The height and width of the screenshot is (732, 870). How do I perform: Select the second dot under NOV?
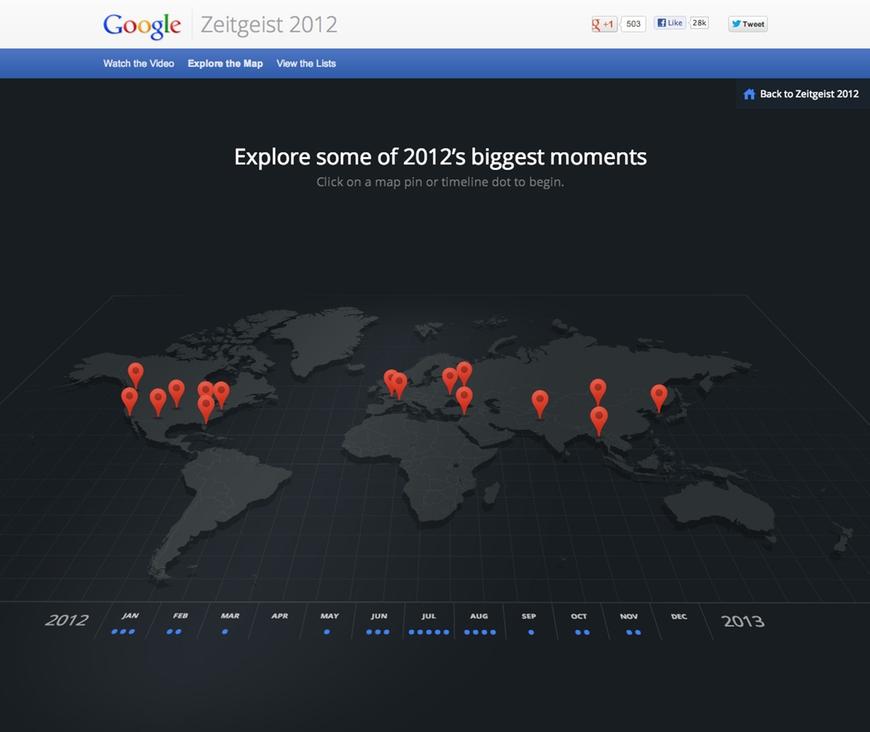[x=638, y=632]
